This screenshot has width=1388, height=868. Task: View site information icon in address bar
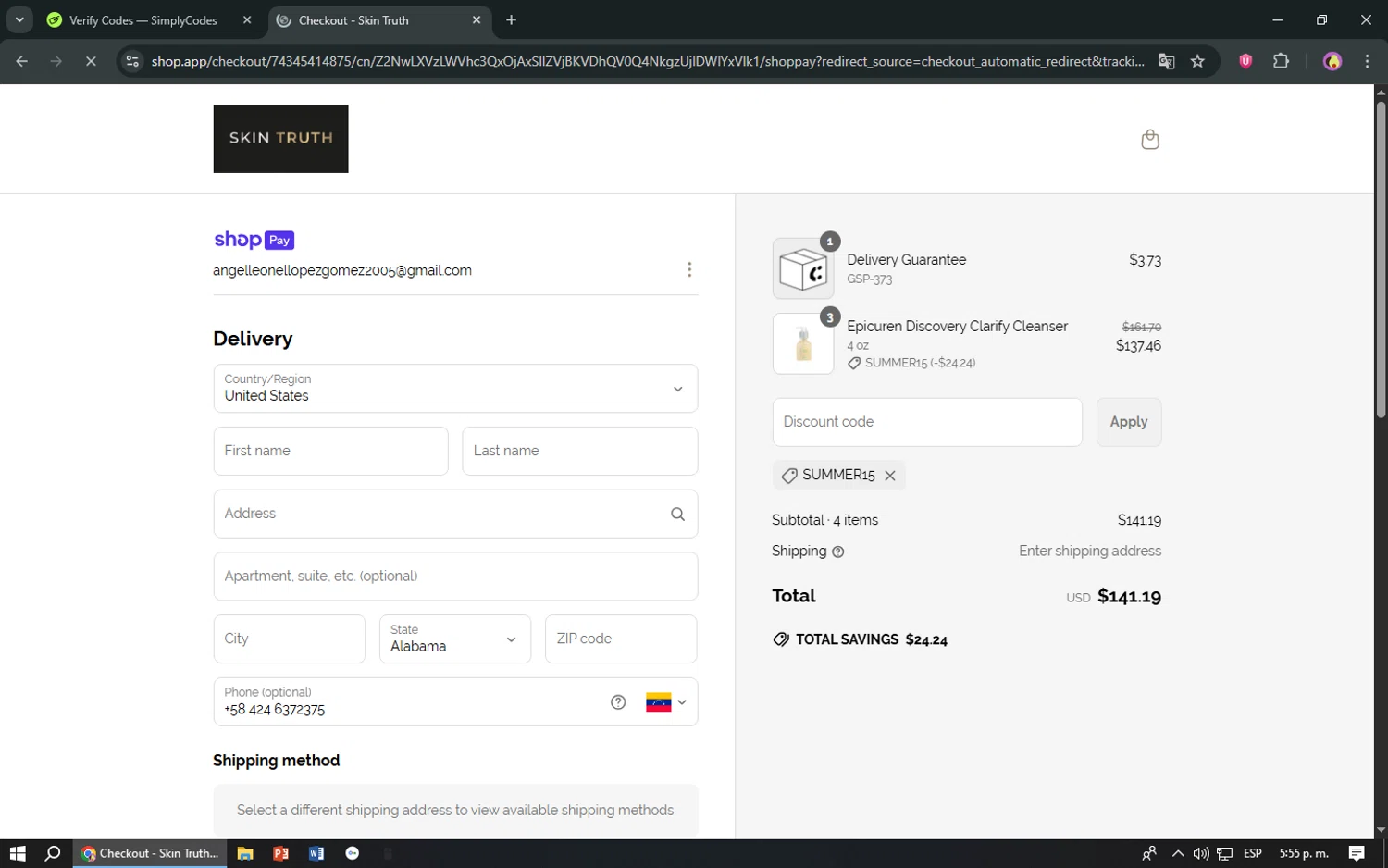(x=132, y=61)
